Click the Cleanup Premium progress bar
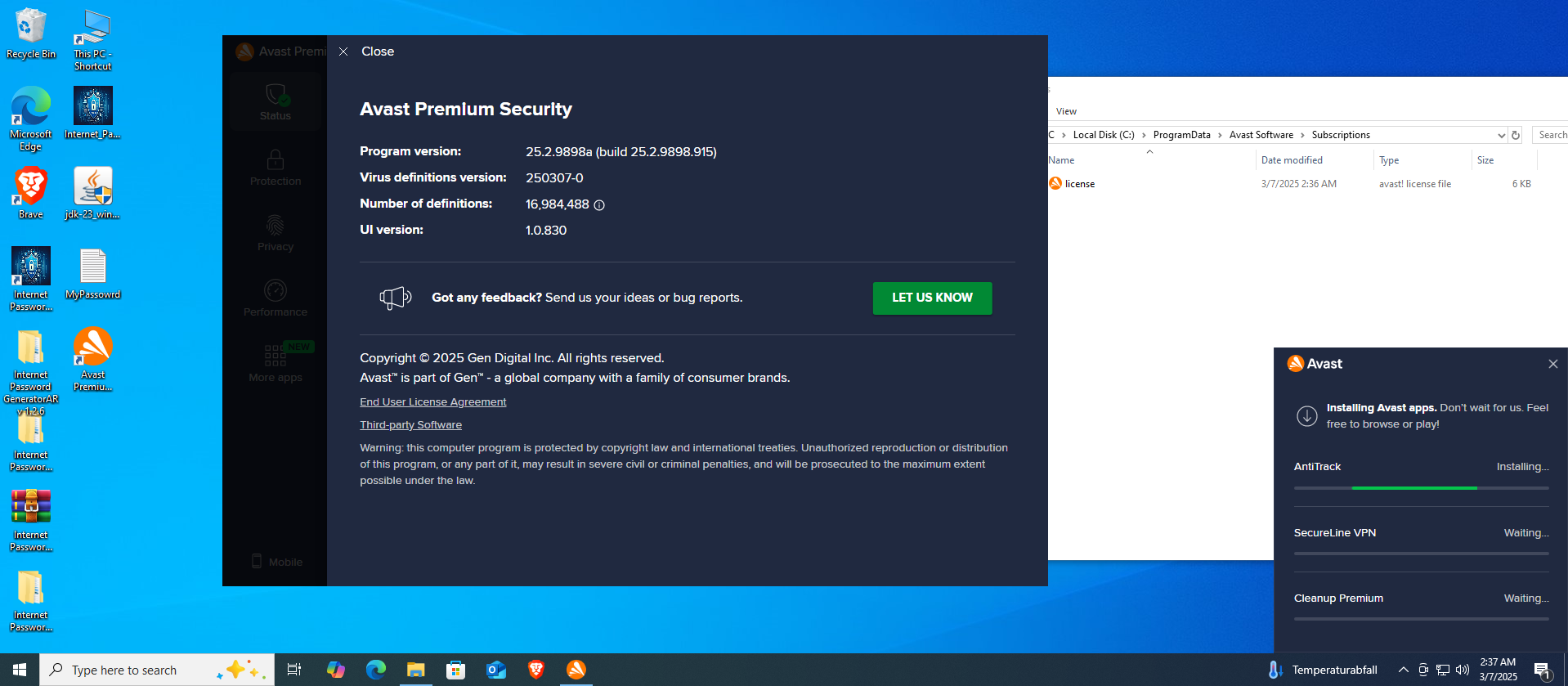The height and width of the screenshot is (686, 1568). point(1421,619)
